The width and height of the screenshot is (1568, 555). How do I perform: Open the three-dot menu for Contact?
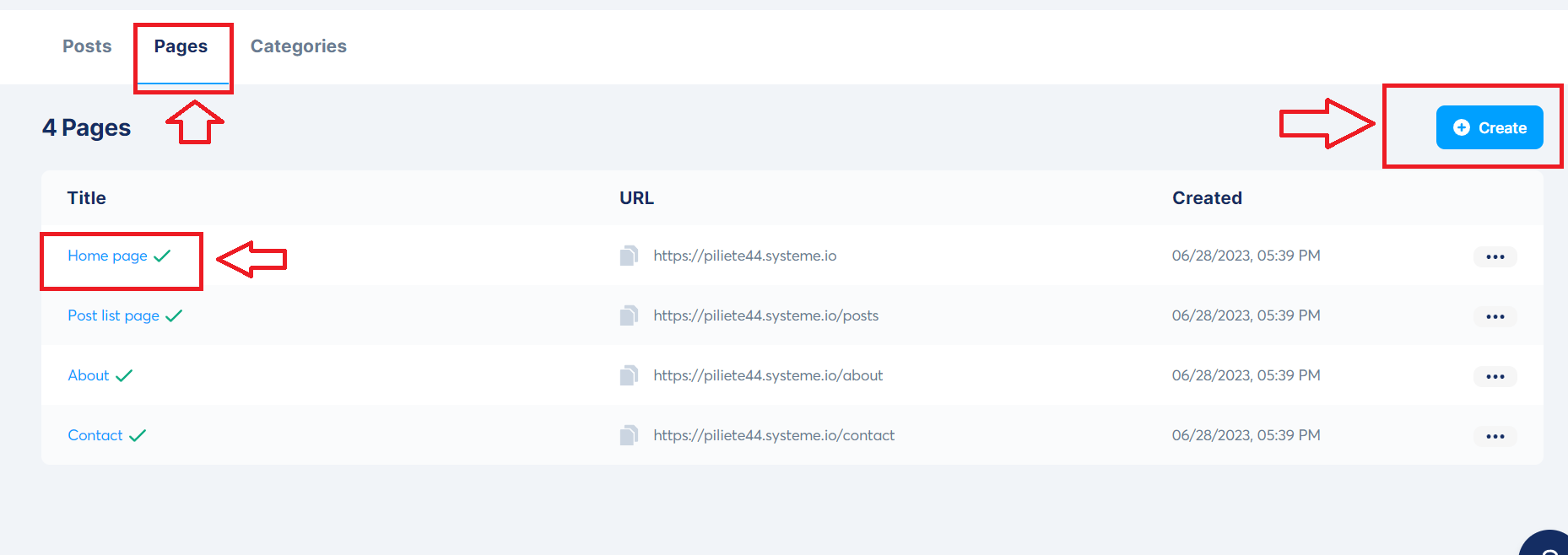click(x=1495, y=436)
